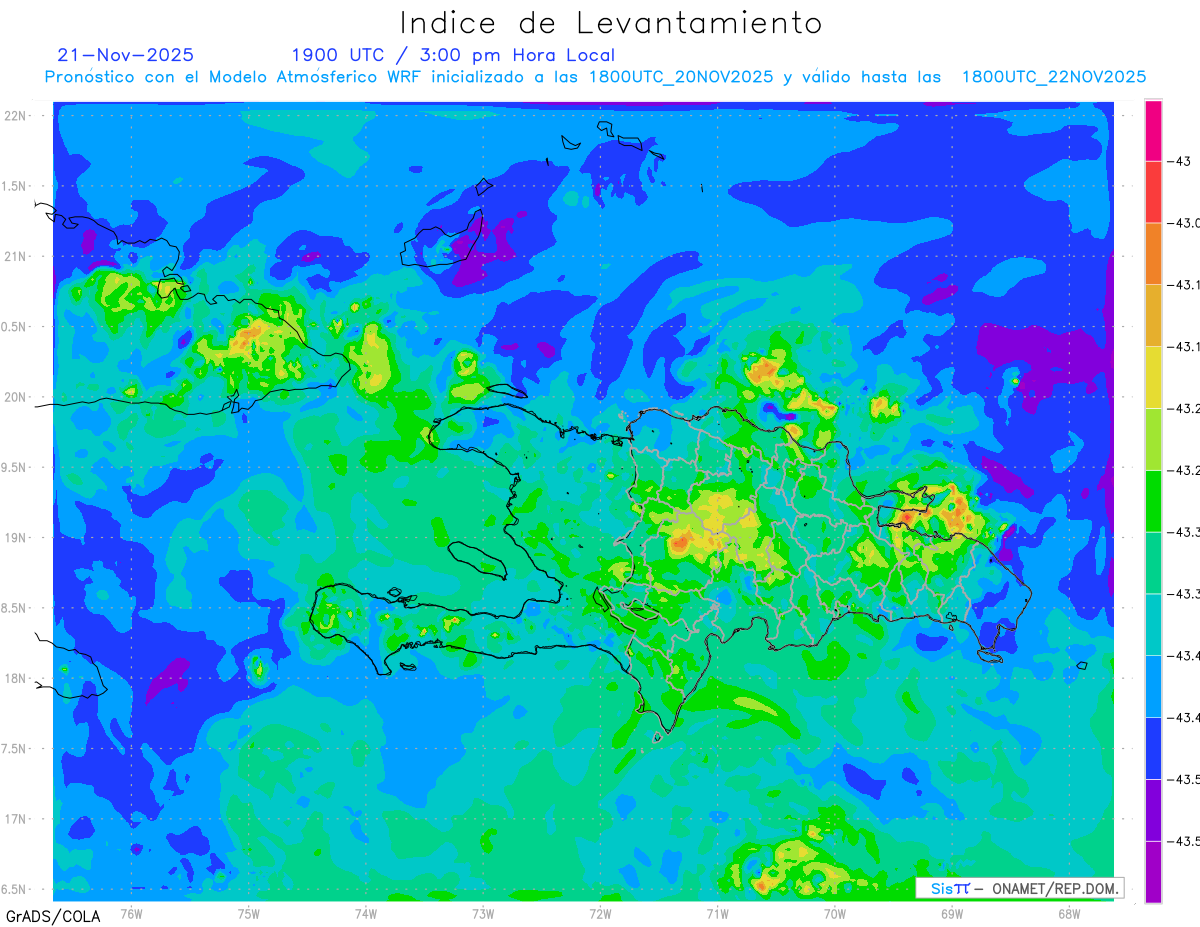Click the magenta swatch atop the color scale

[1153, 130]
